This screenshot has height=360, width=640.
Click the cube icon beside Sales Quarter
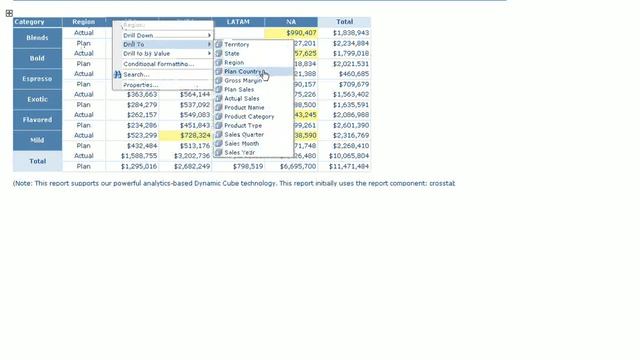[x=219, y=134]
